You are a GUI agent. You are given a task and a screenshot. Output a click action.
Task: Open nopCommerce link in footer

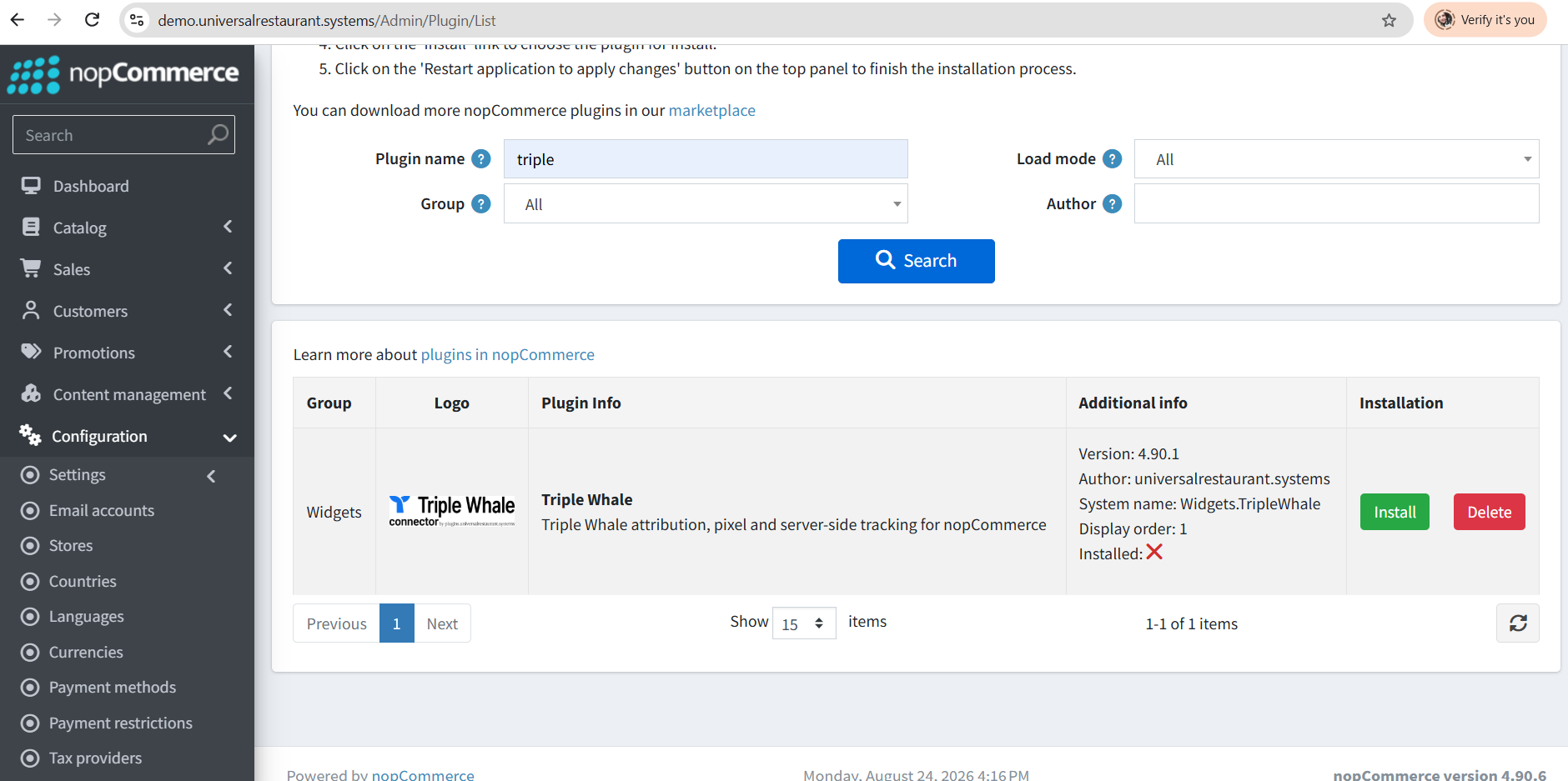pos(423,774)
